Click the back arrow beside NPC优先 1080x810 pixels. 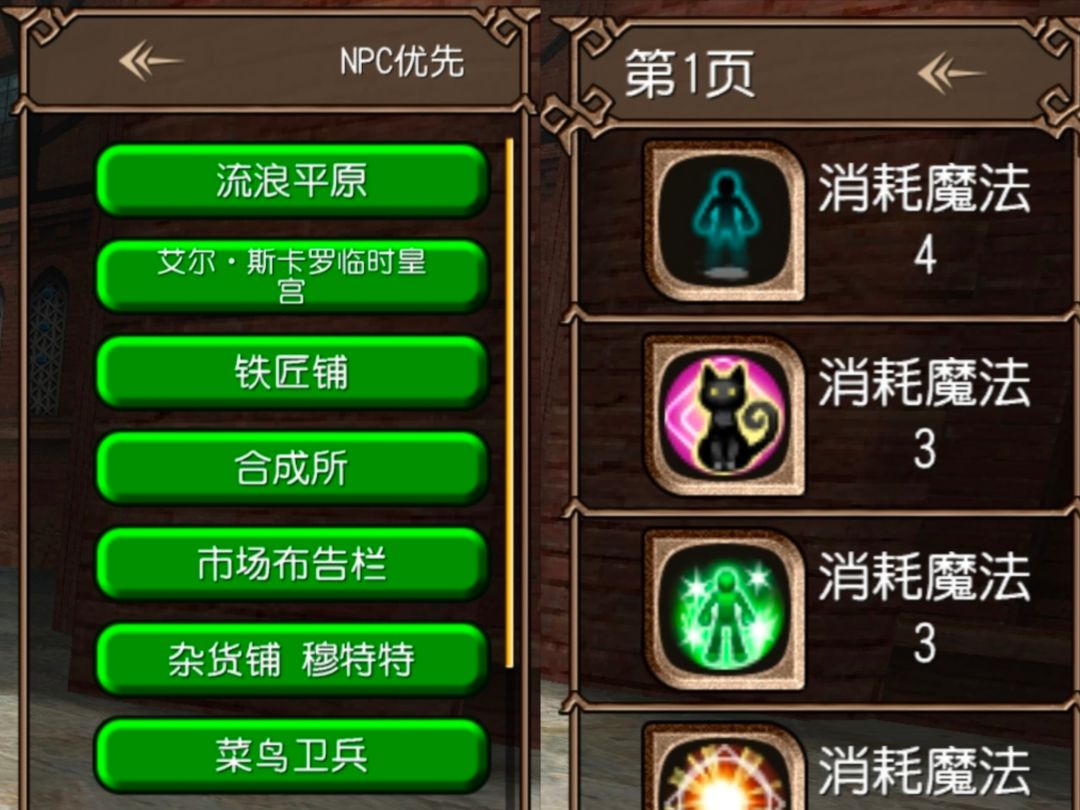coord(149,61)
